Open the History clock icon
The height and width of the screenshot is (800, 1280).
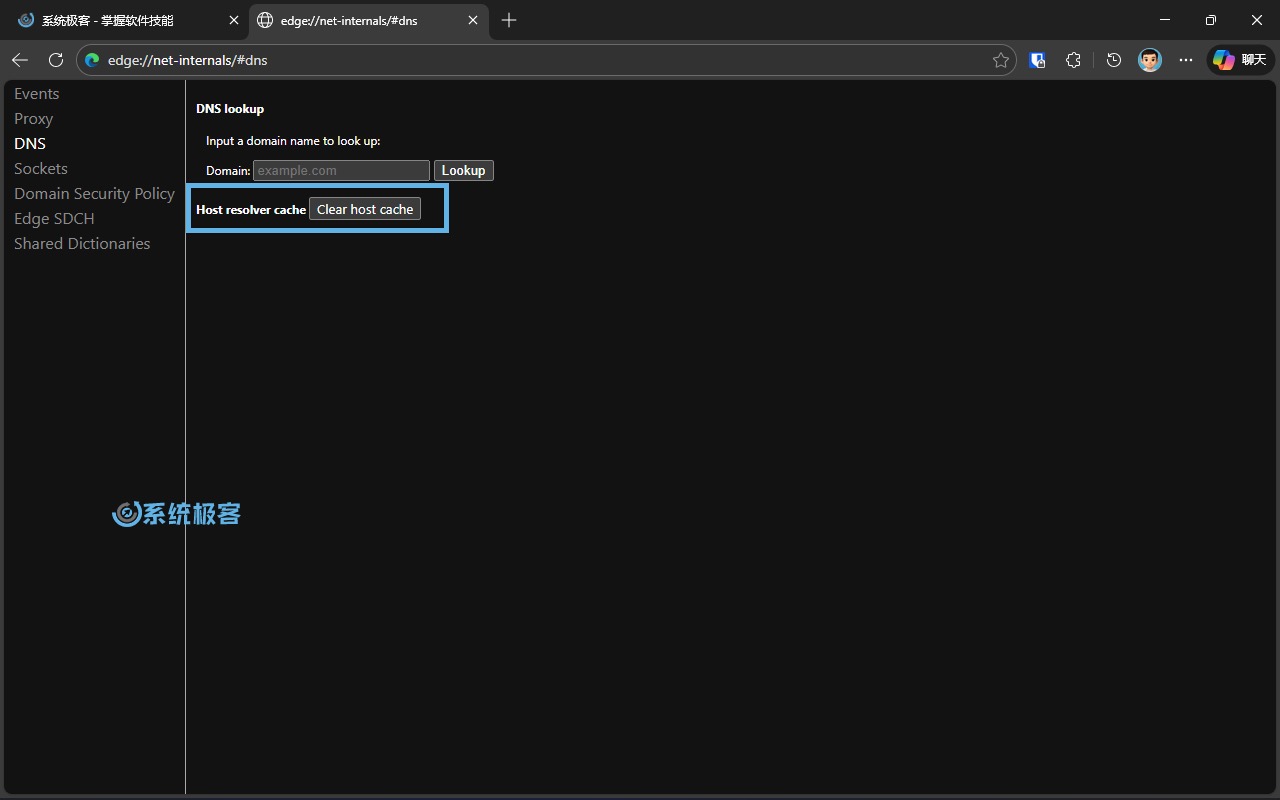[1113, 60]
